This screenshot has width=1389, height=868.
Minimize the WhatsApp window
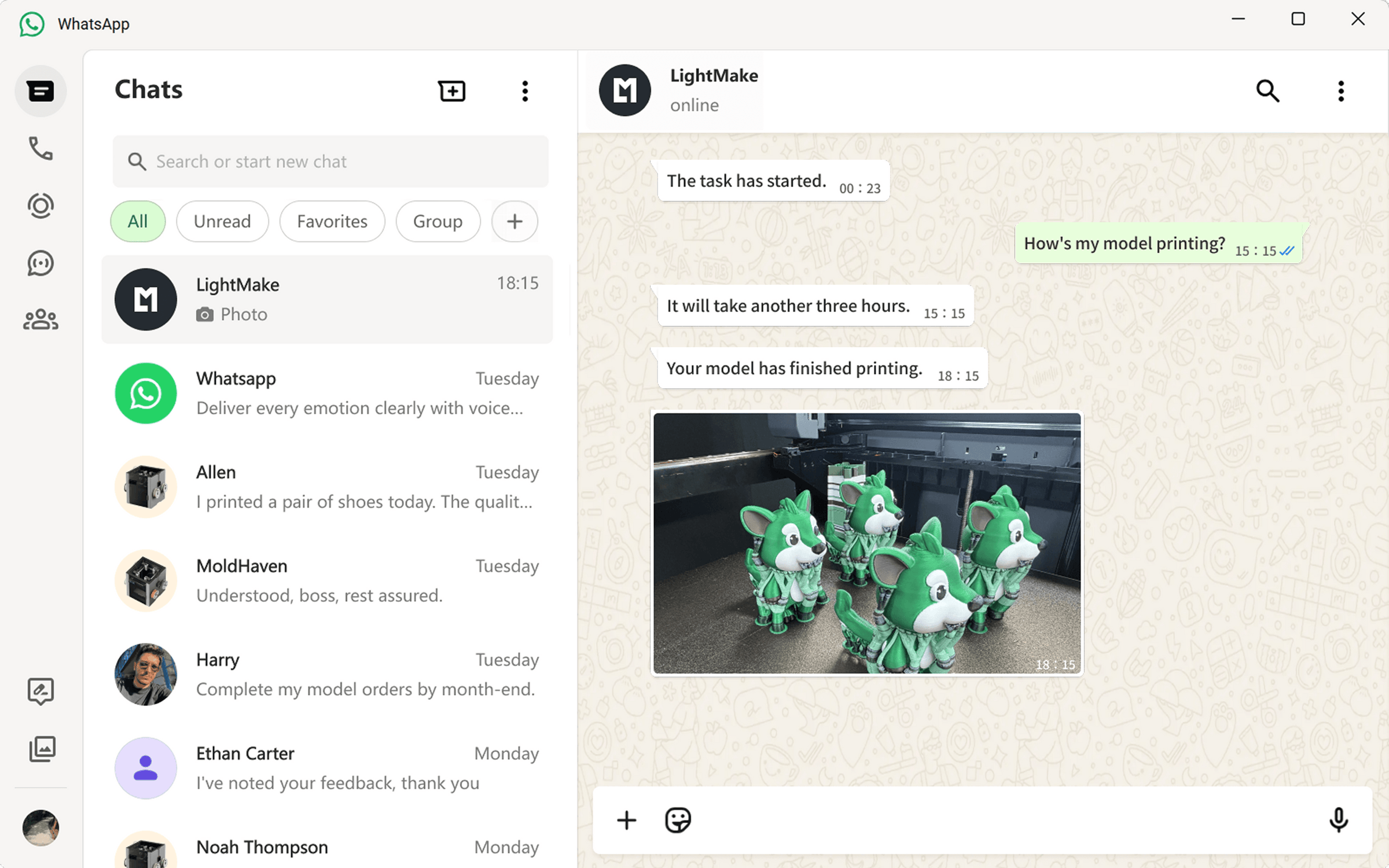tap(1238, 19)
